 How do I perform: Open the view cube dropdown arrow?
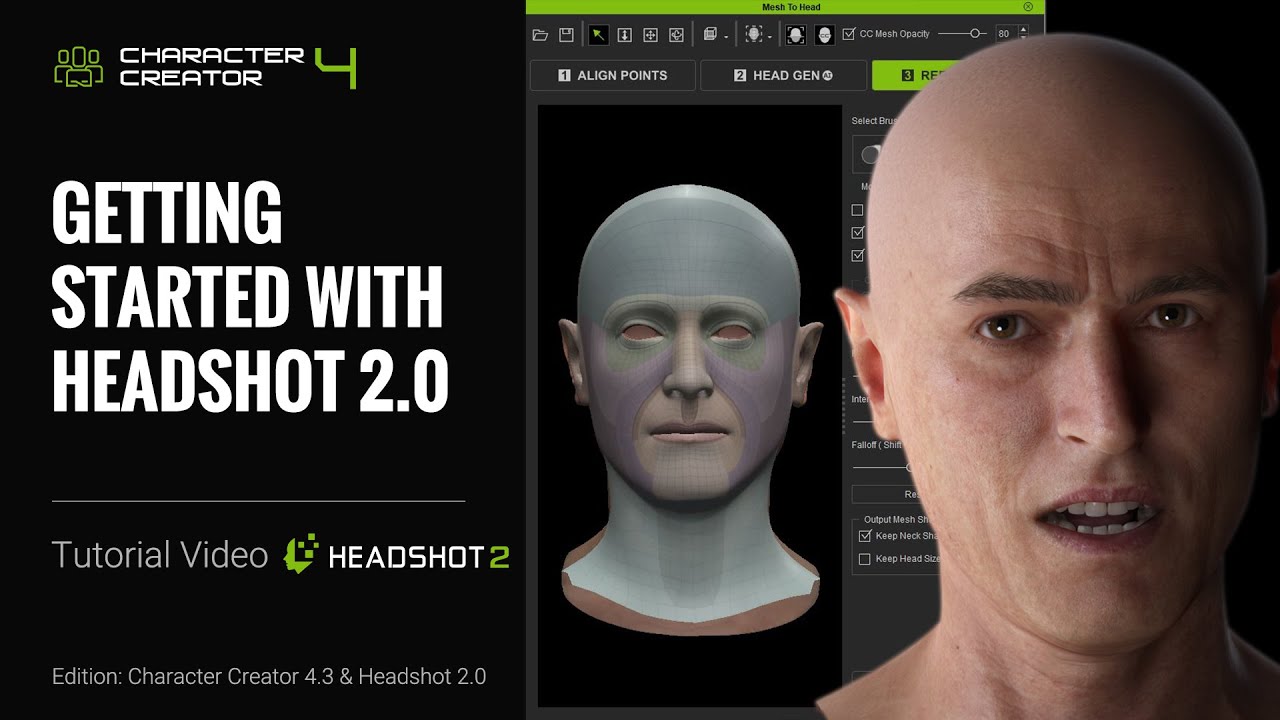coord(726,38)
